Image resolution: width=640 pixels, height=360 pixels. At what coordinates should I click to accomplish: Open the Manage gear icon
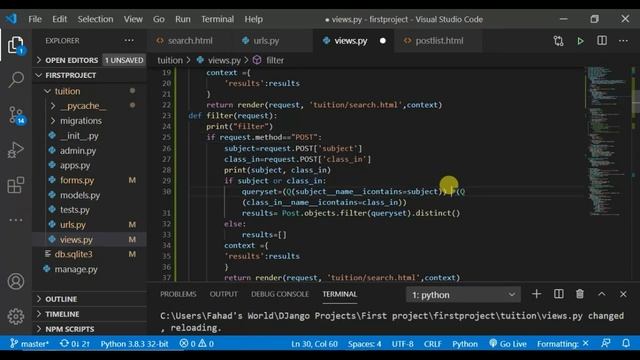coord(16,316)
